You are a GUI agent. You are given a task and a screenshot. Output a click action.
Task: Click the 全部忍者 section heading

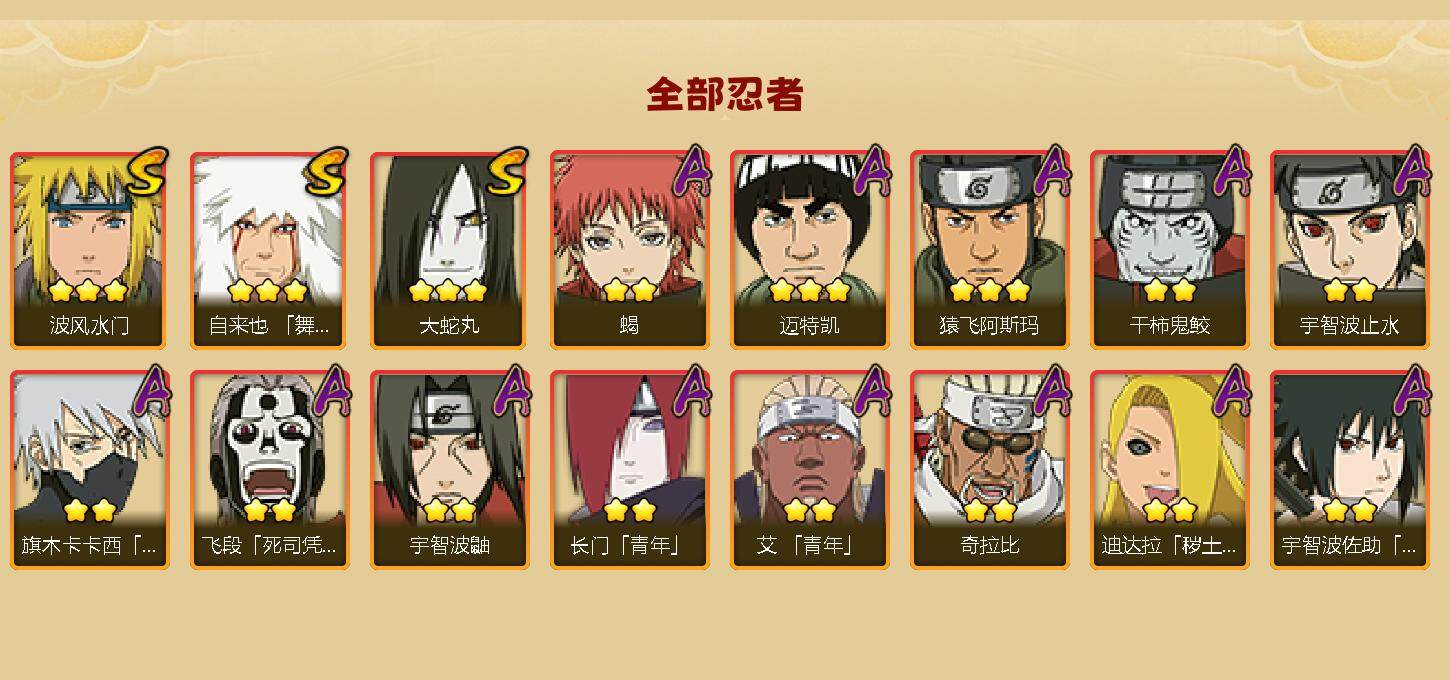725,94
